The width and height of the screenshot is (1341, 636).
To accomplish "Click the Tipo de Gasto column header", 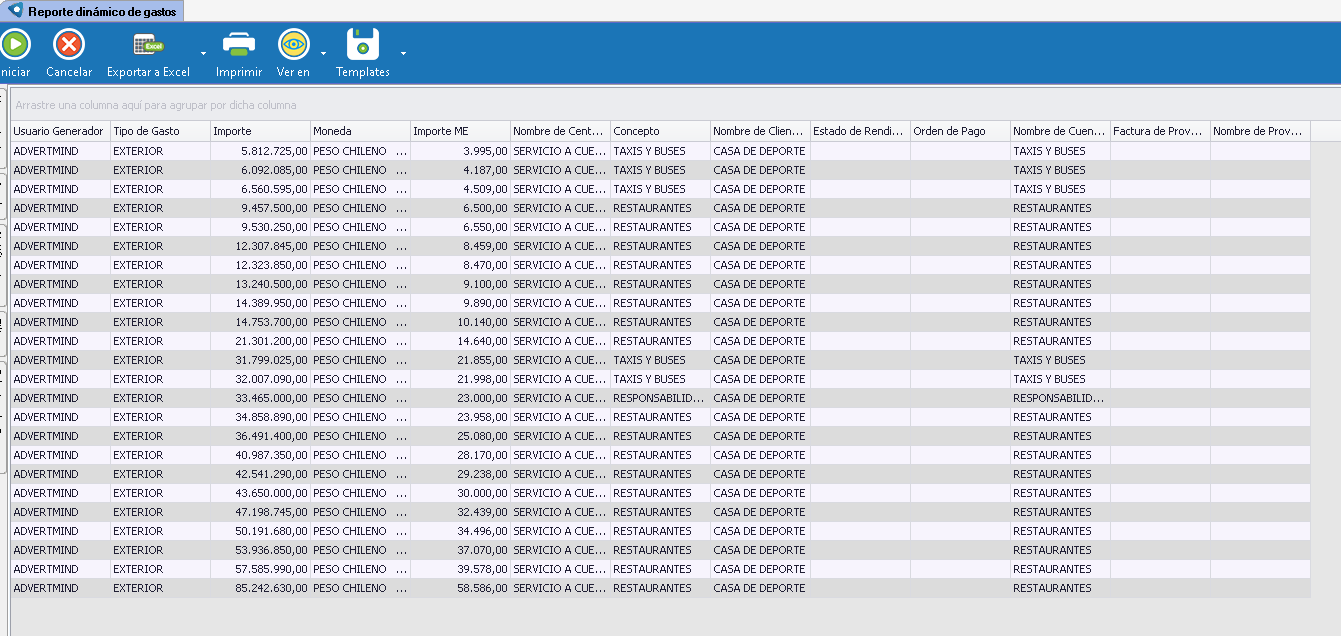I will coord(160,131).
